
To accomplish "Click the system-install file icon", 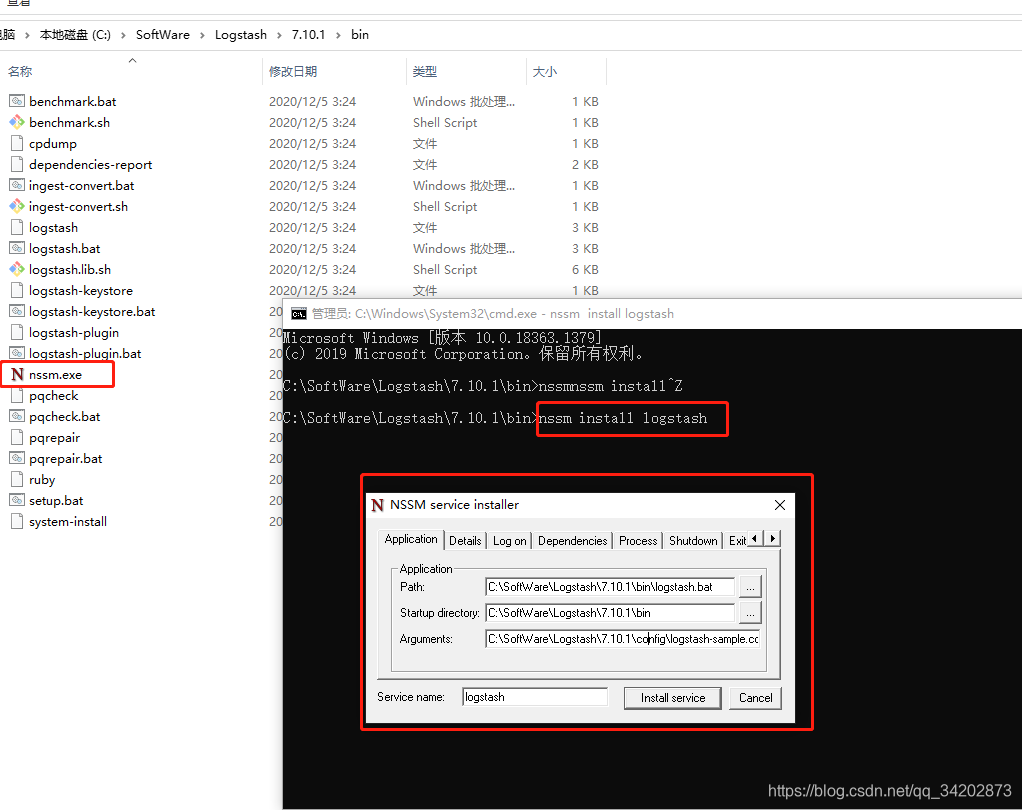I will (17, 521).
